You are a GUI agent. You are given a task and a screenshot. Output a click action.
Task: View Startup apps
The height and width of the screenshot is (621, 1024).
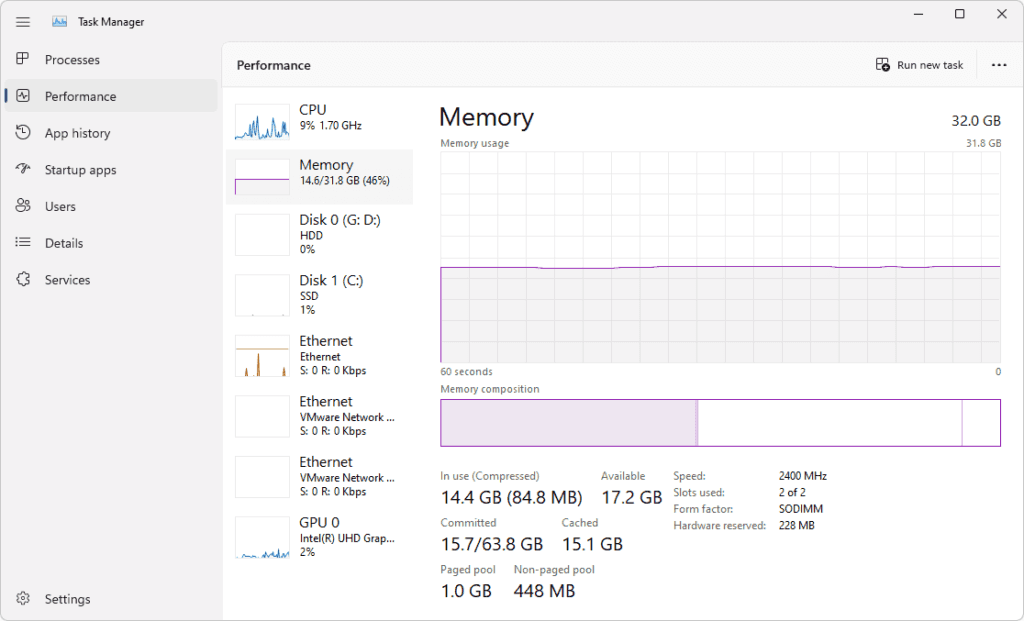pos(22,169)
